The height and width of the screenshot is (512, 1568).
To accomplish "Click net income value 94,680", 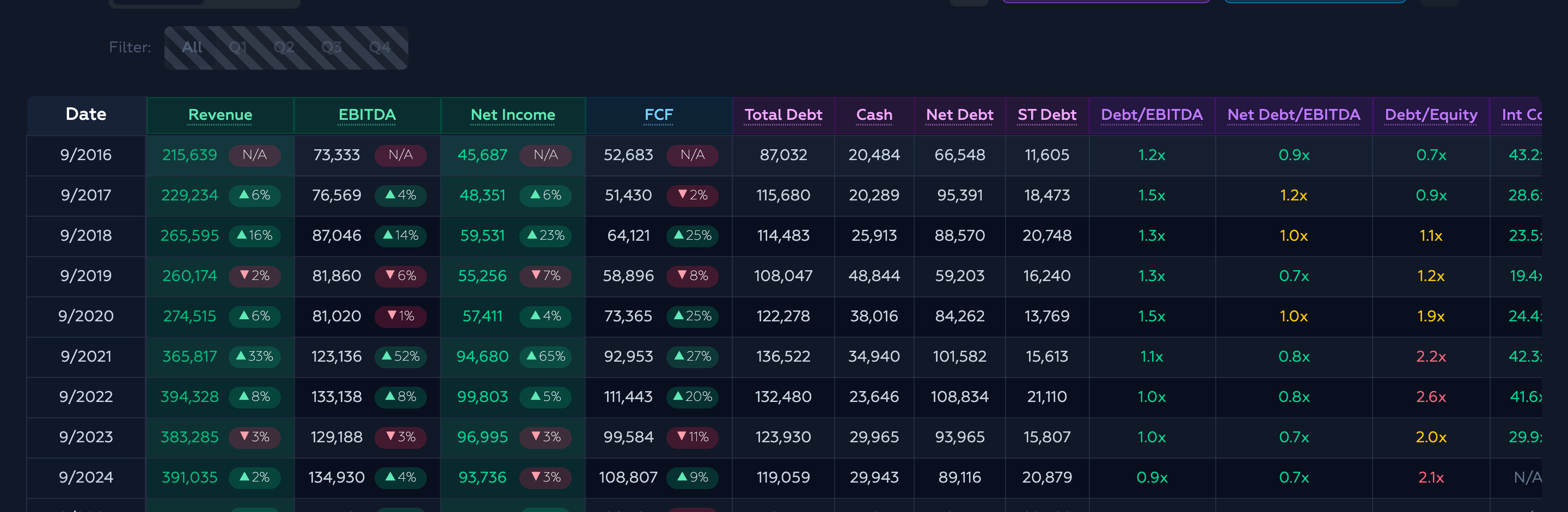I will pyautogui.click(x=482, y=356).
